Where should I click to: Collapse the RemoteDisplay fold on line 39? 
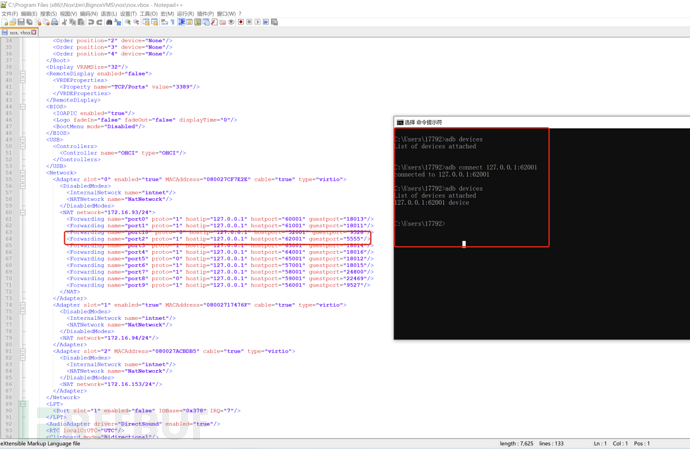click(x=23, y=74)
